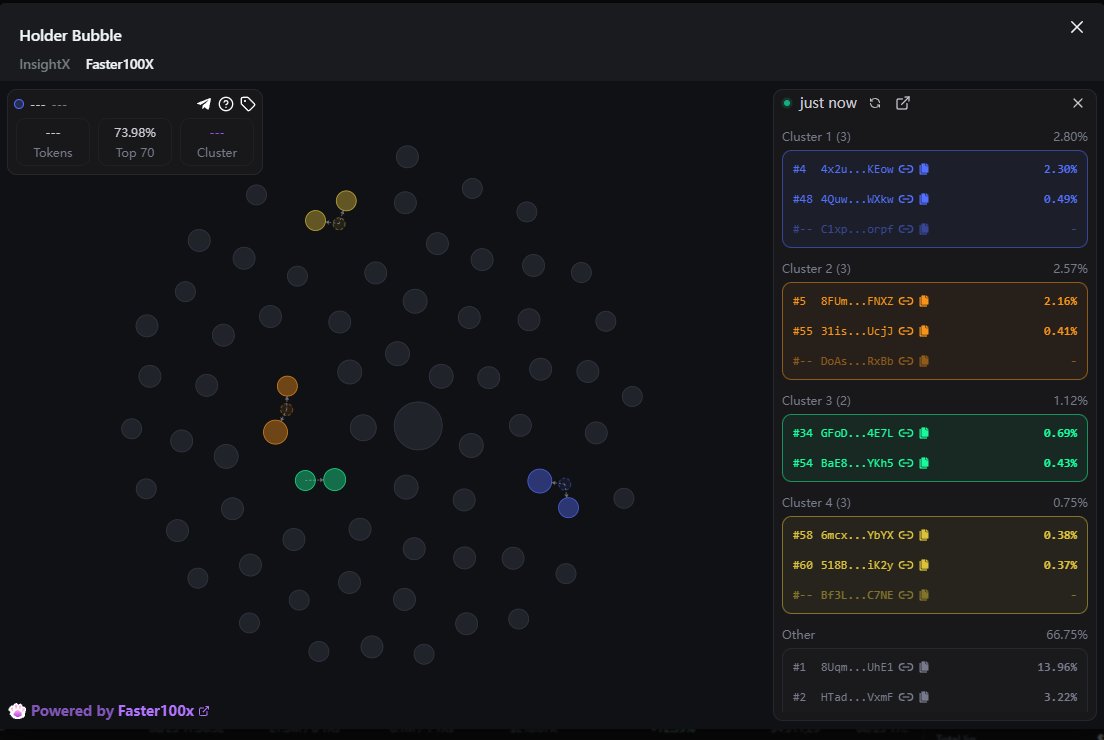The width and height of the screenshot is (1104, 740).
Task: Copy the address DoAs...RxBb
Action: [924, 361]
